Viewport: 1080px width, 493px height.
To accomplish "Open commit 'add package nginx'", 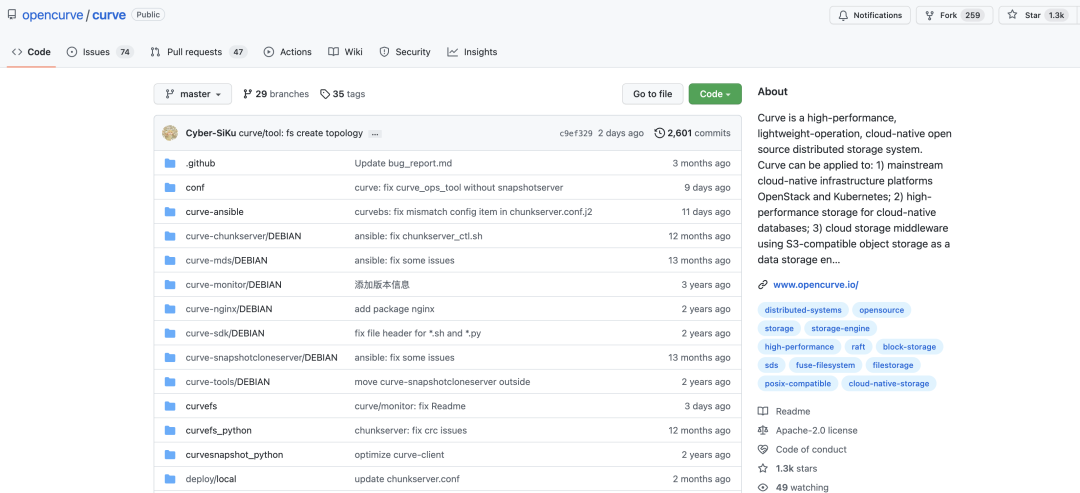I will click(395, 308).
